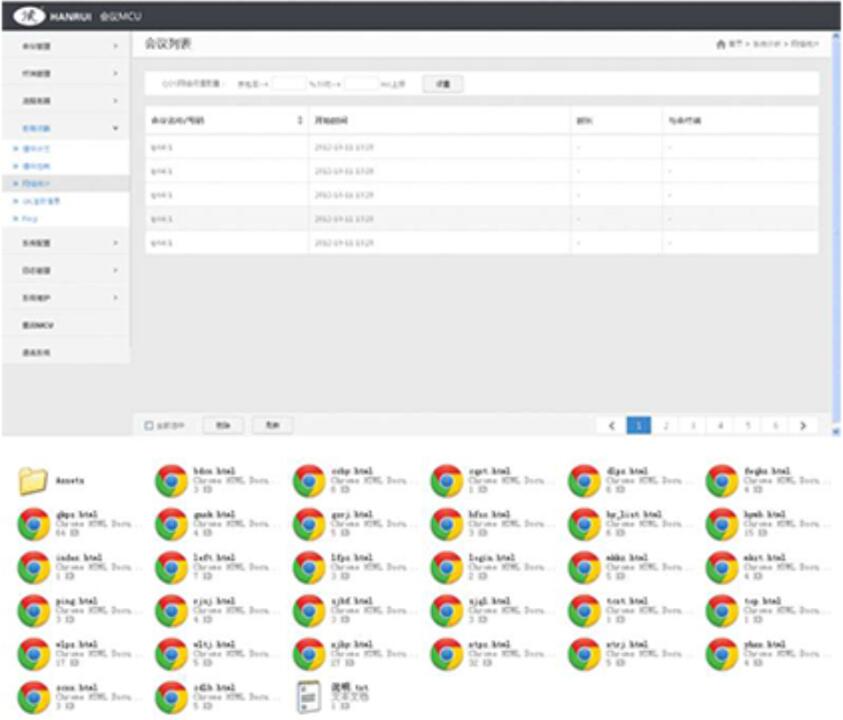Focus the first percentage input field in the filter bar
Viewport: 843px width, 720px height.
(288, 84)
